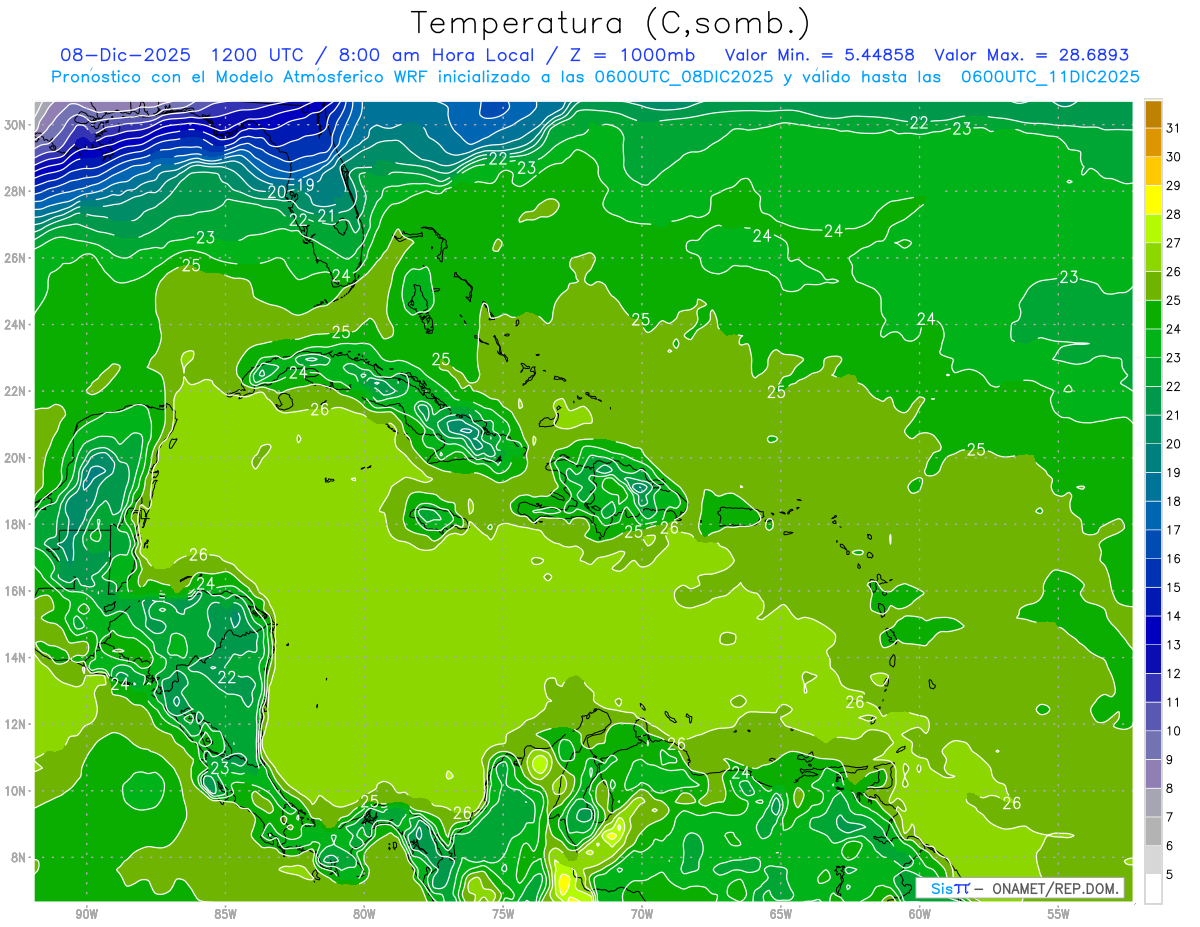Screen dimensions: 1200x927
Task: Click the contour label '21' over Florida
Action: [326, 215]
